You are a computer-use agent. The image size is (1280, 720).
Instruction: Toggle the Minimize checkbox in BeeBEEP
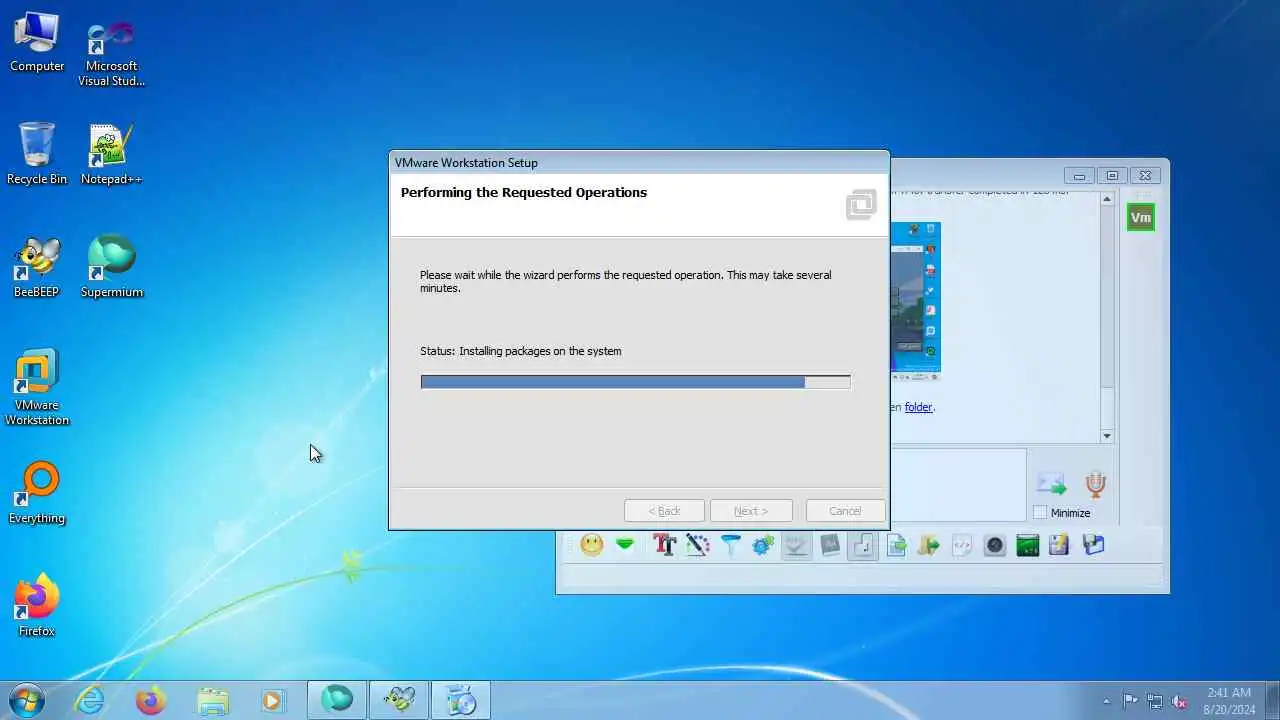[x=1040, y=512]
